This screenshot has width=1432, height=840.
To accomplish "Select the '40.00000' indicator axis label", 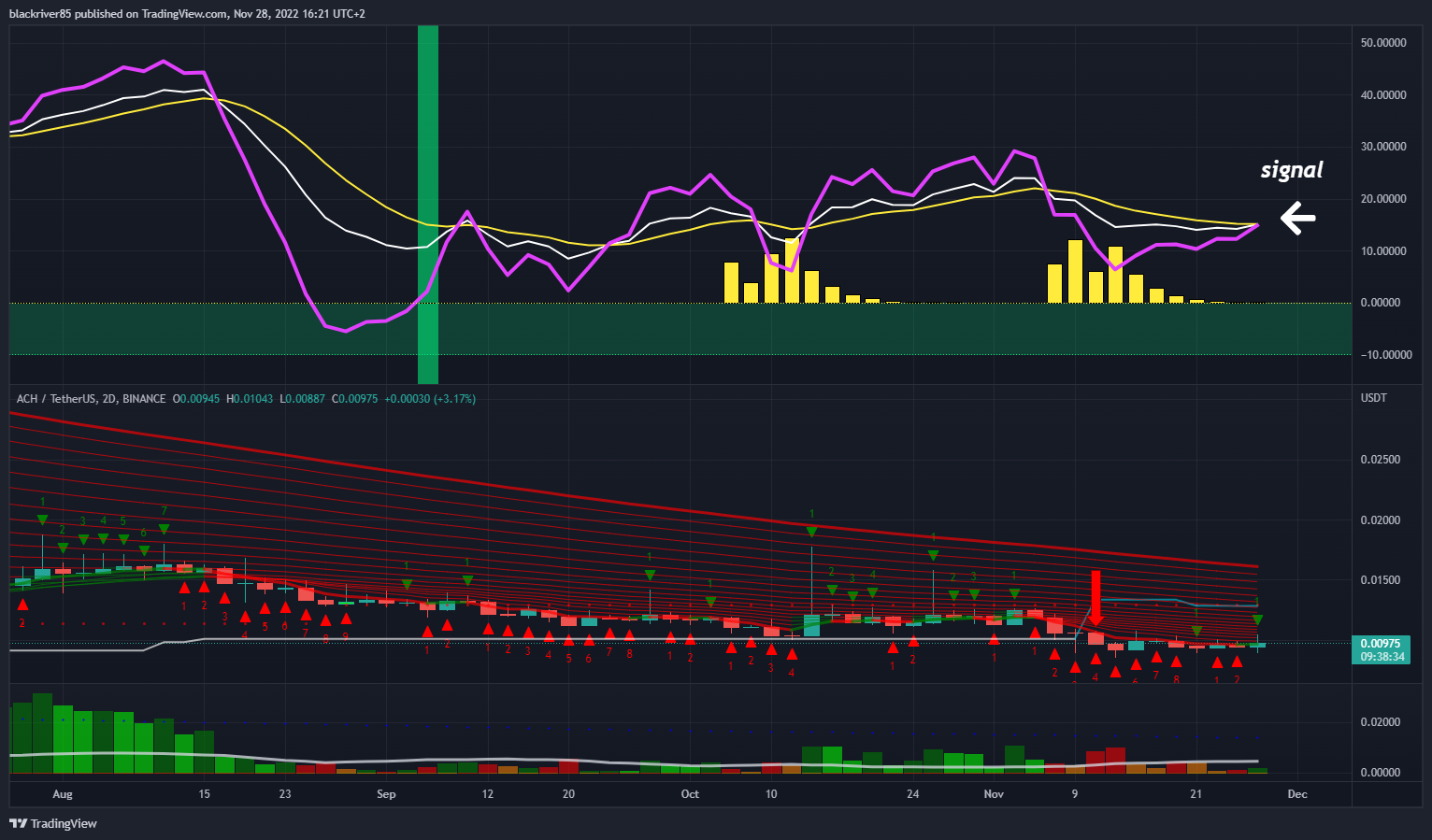I will pos(1383,95).
